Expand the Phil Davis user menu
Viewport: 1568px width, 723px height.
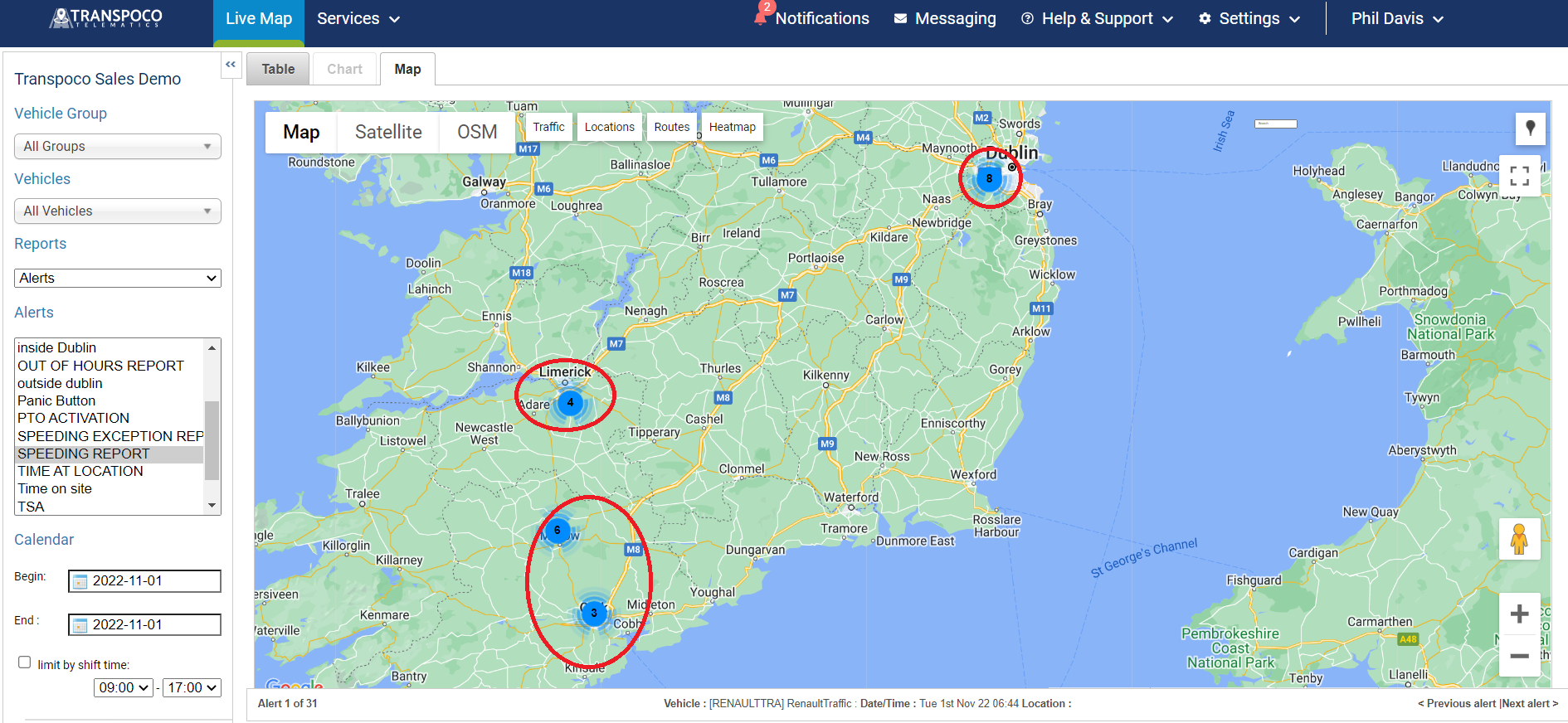[x=1398, y=18]
